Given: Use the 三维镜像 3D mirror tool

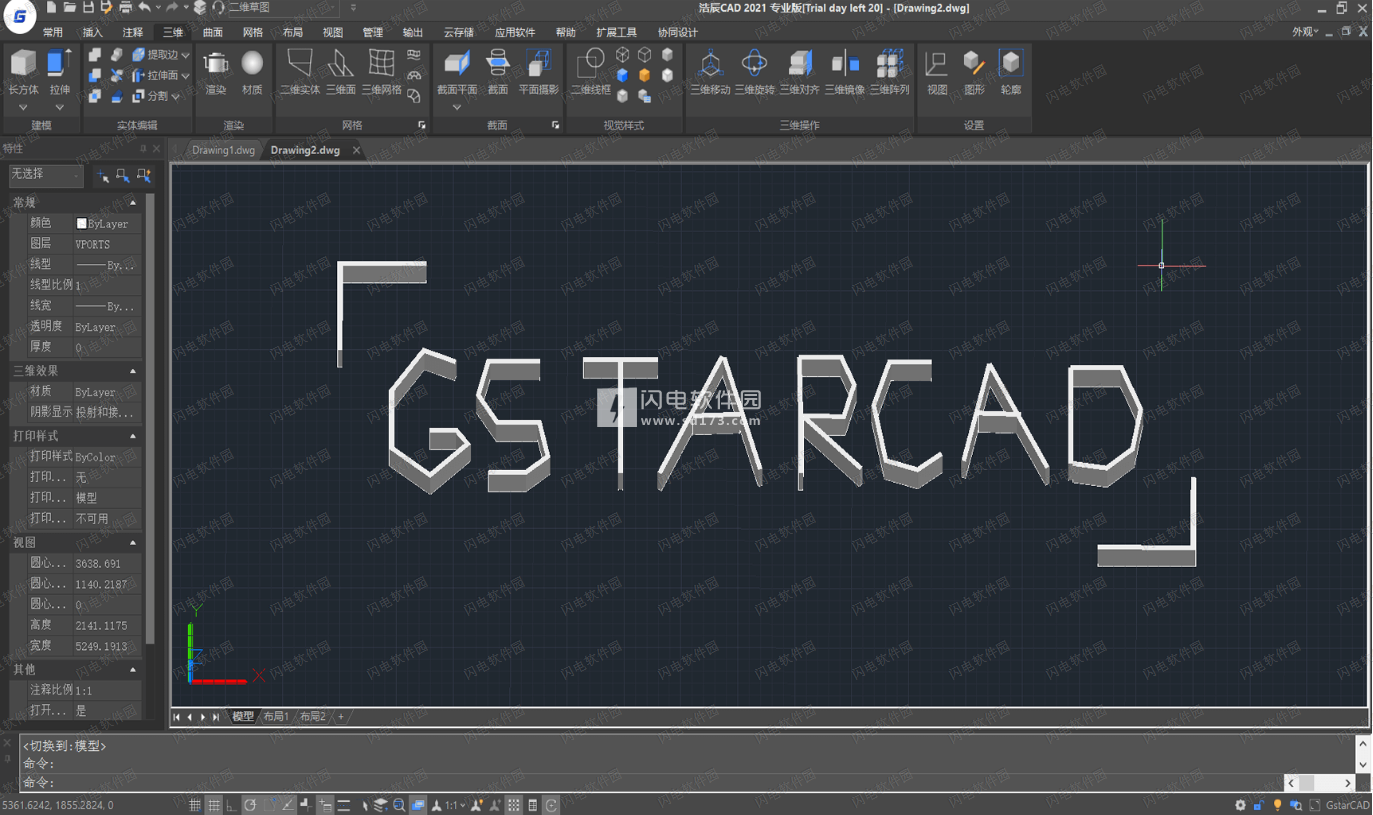Looking at the screenshot, I should tap(844, 71).
